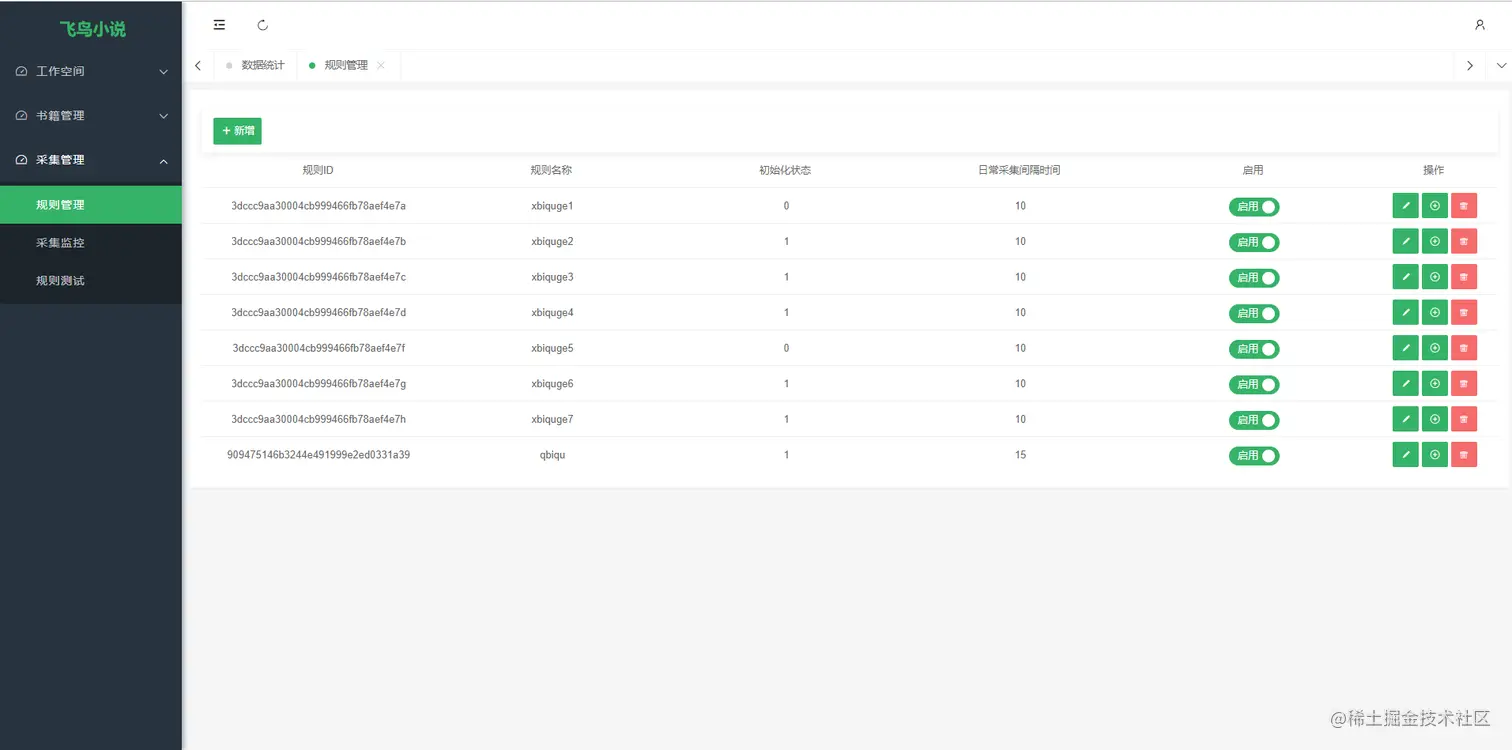Viewport: 1512px width, 750px height.
Task: Click the 日常采集间隔时间 column header
Action: 1019,170
